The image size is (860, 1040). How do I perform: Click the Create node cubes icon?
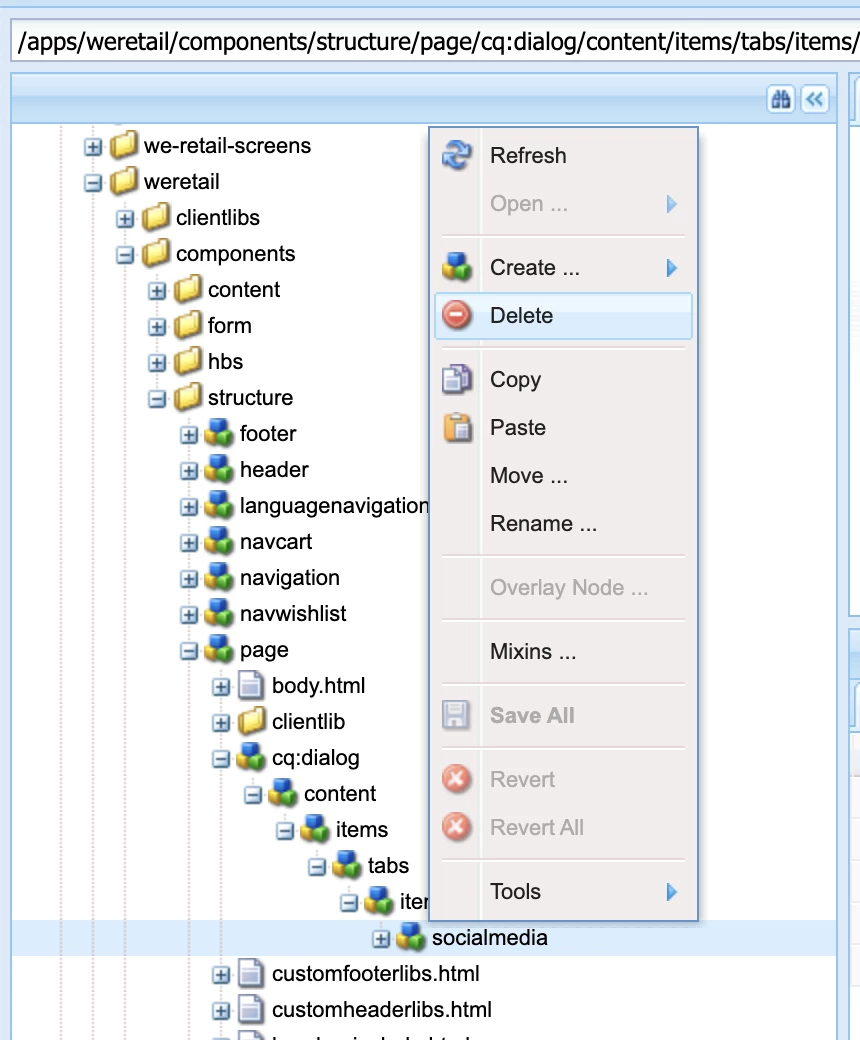[457, 267]
